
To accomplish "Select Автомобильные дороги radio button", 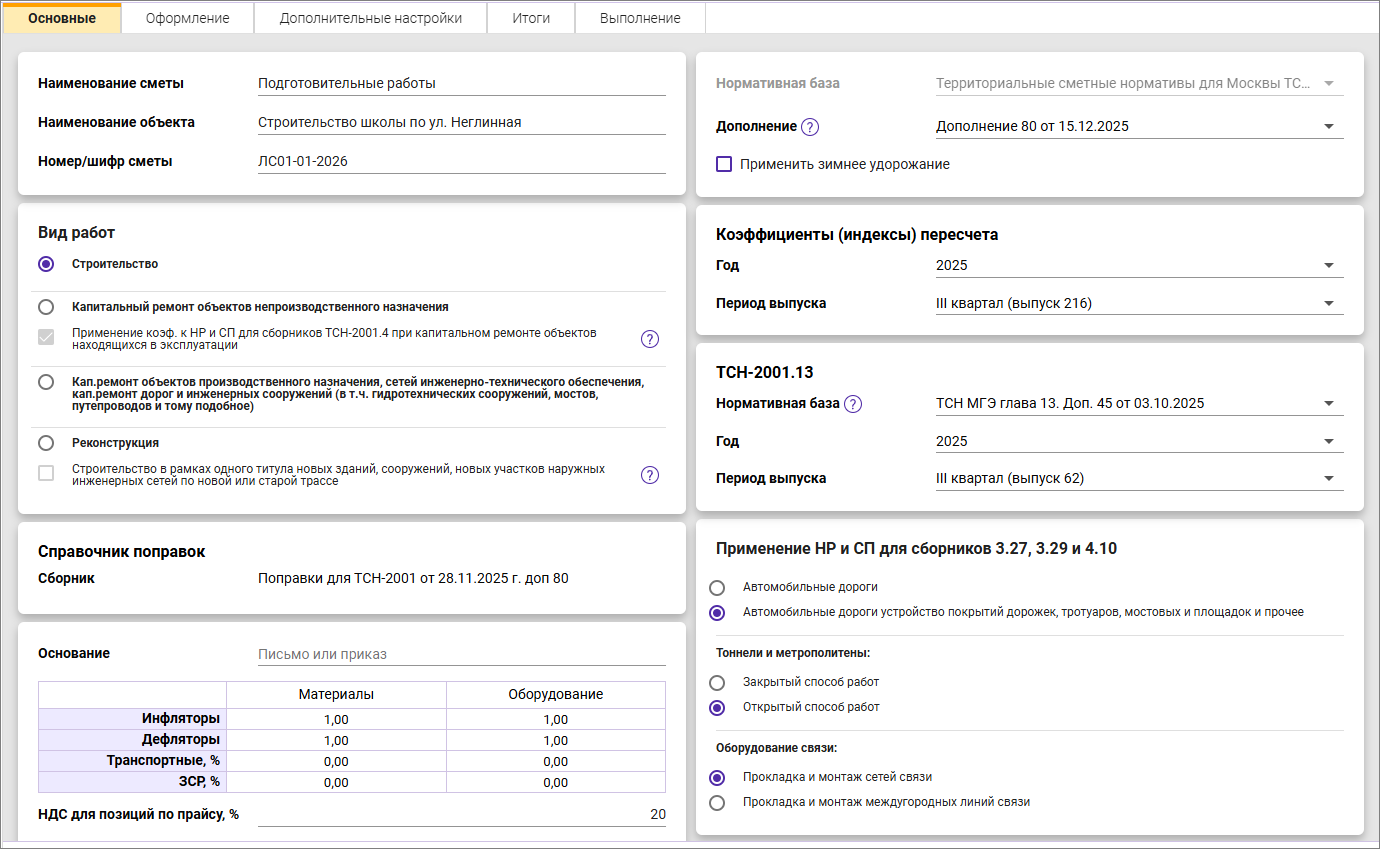I will coord(717,588).
